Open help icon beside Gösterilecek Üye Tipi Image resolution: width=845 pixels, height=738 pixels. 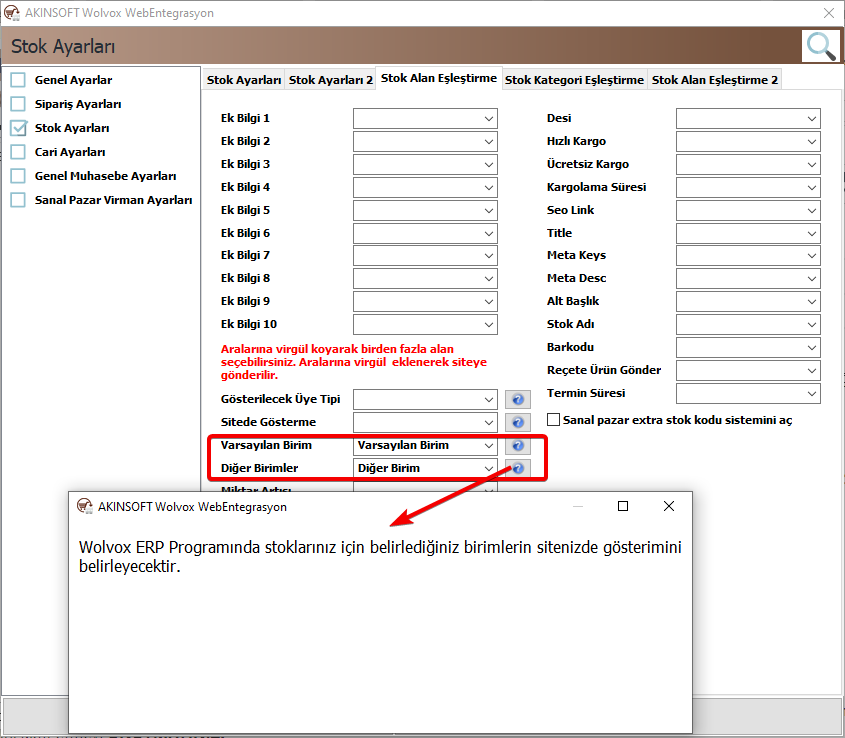pos(518,399)
